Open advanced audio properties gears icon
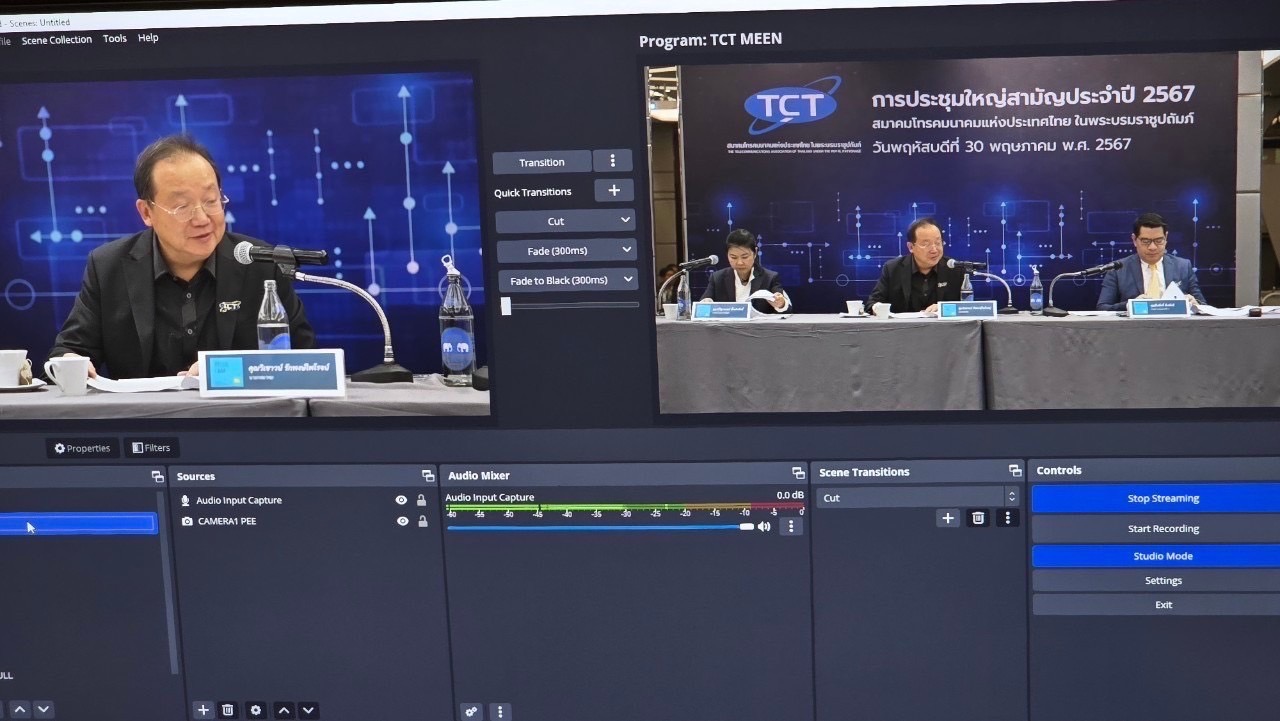This screenshot has height=721, width=1280. 472,712
